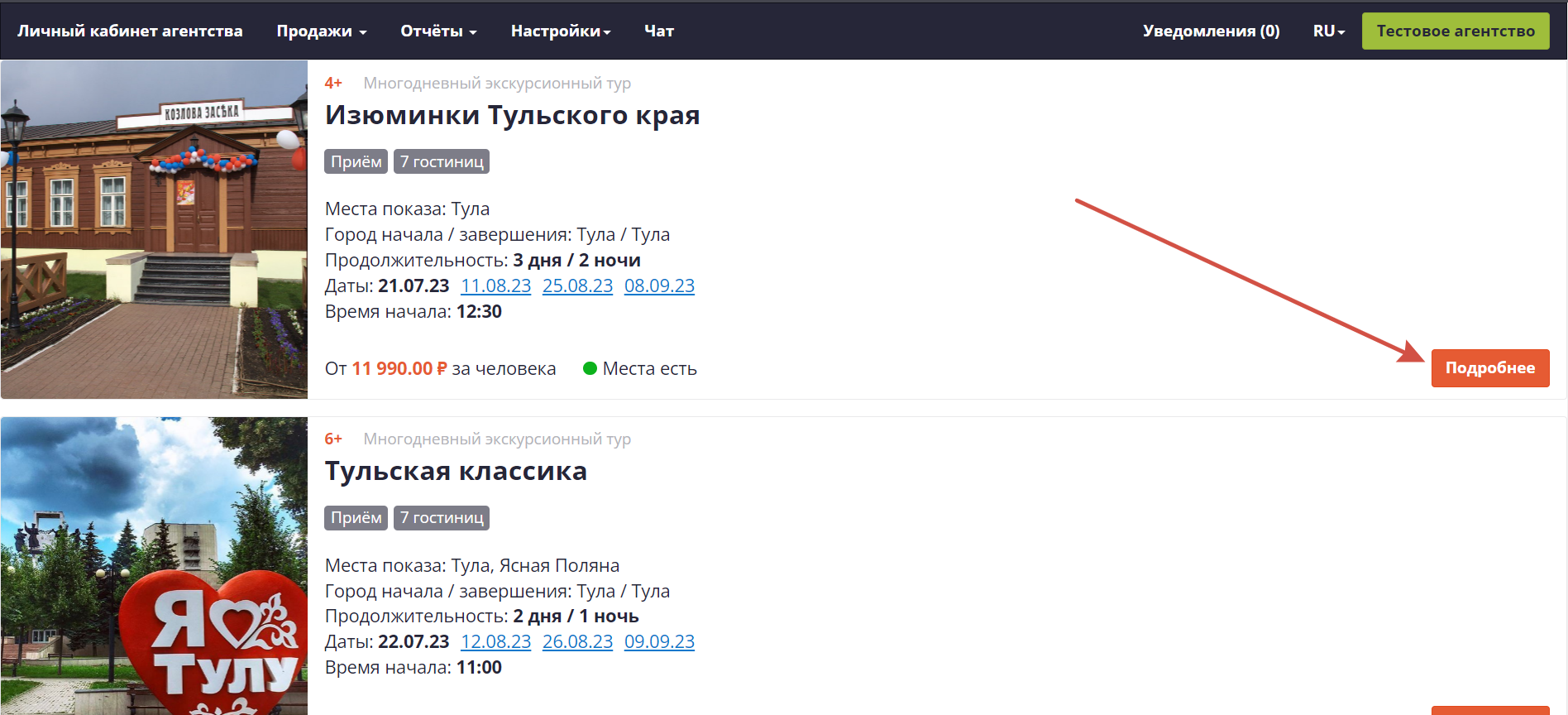This screenshot has height=715, width=1568.
Task: Open the RU language selector
Action: (x=1329, y=31)
